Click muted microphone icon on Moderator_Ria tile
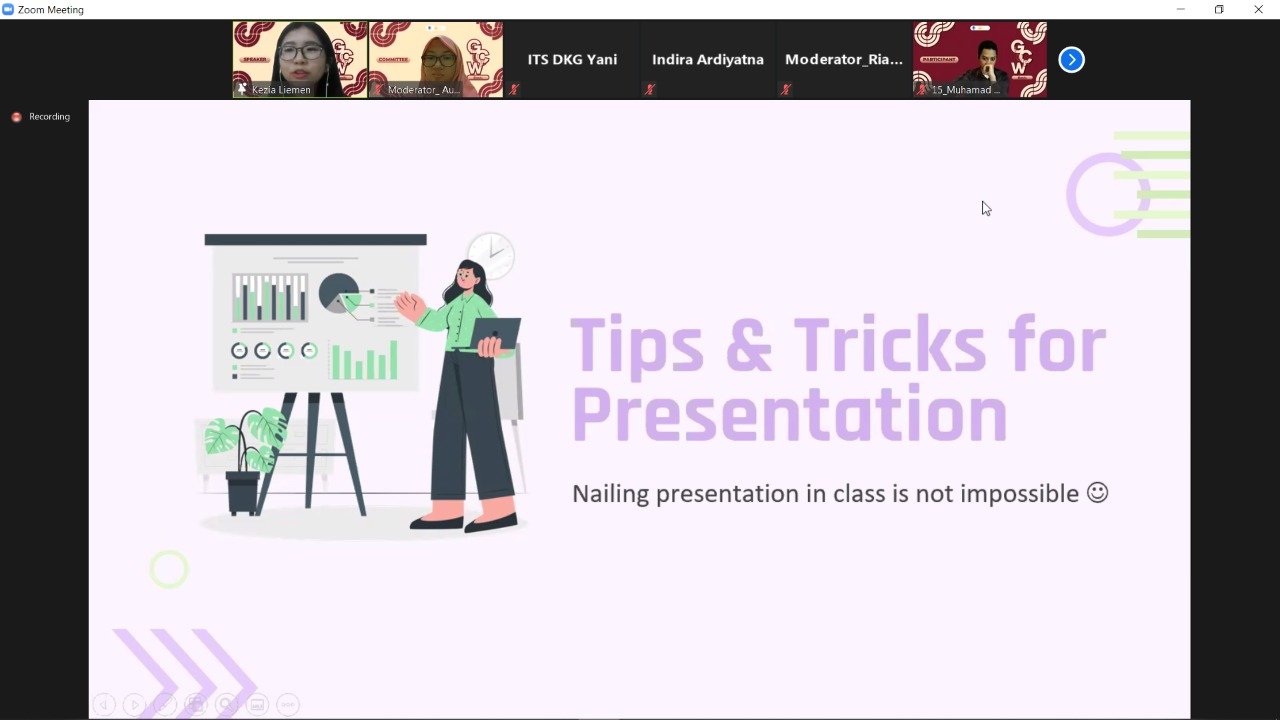Viewport: 1280px width, 720px height. click(x=786, y=90)
